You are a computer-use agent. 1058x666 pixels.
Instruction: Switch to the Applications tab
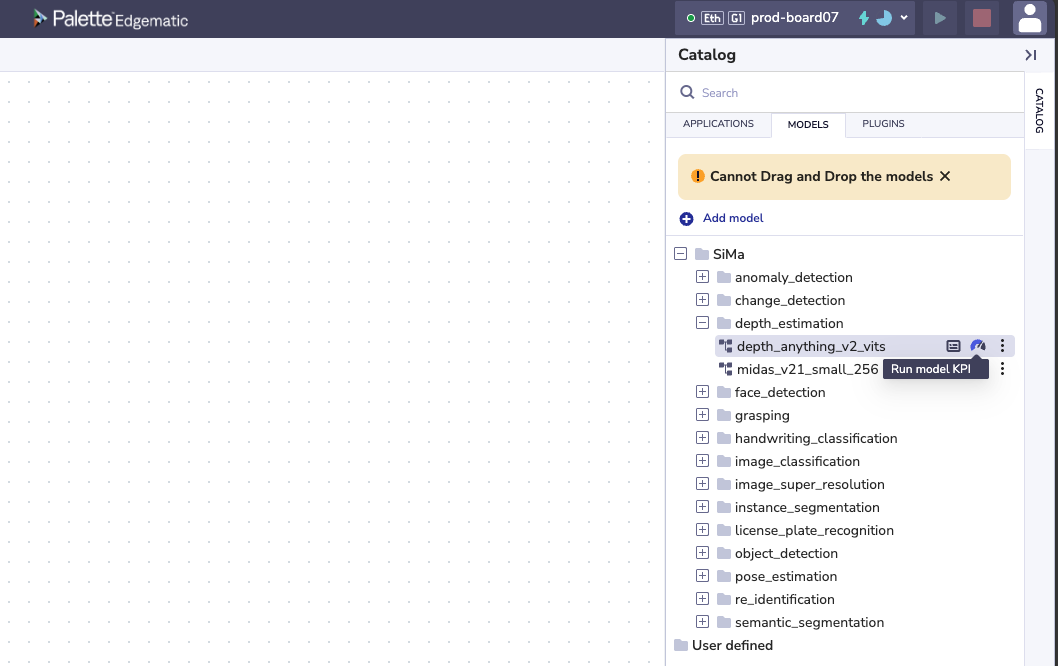(x=718, y=124)
